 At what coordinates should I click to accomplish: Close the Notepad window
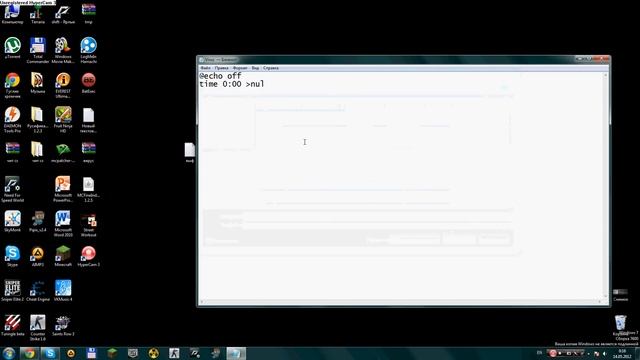click(603, 59)
